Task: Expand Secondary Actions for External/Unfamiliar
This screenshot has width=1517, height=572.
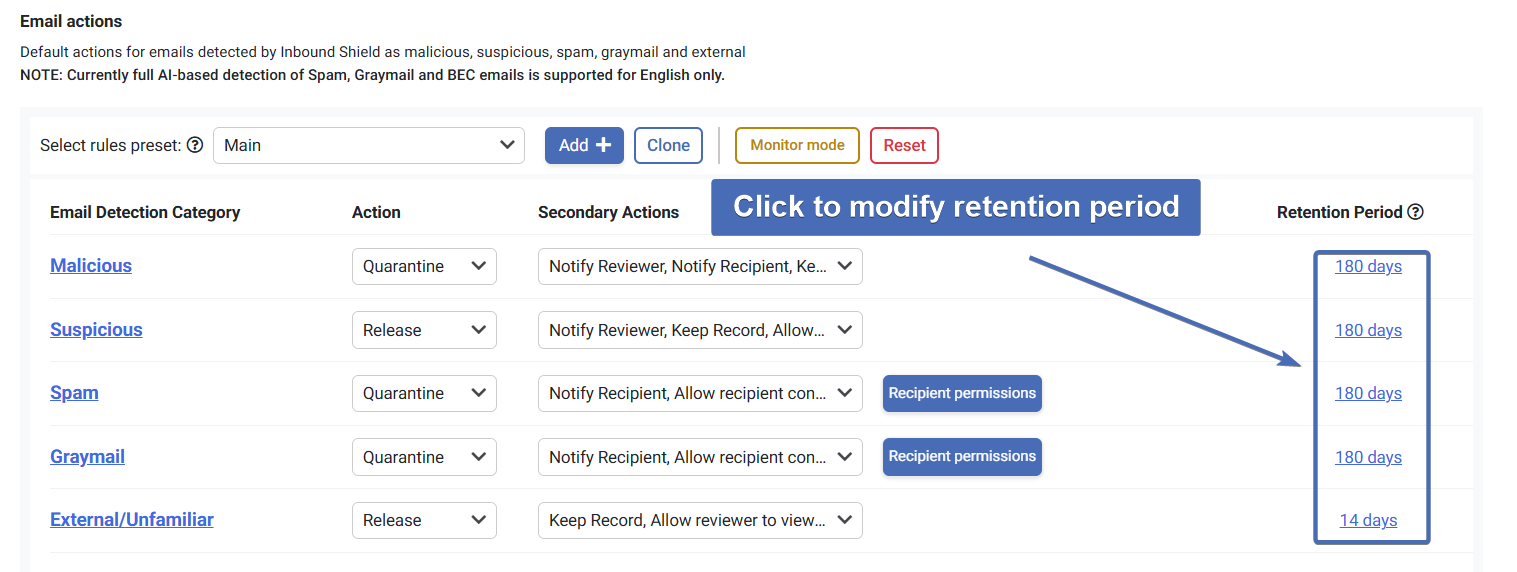Action: 700,520
